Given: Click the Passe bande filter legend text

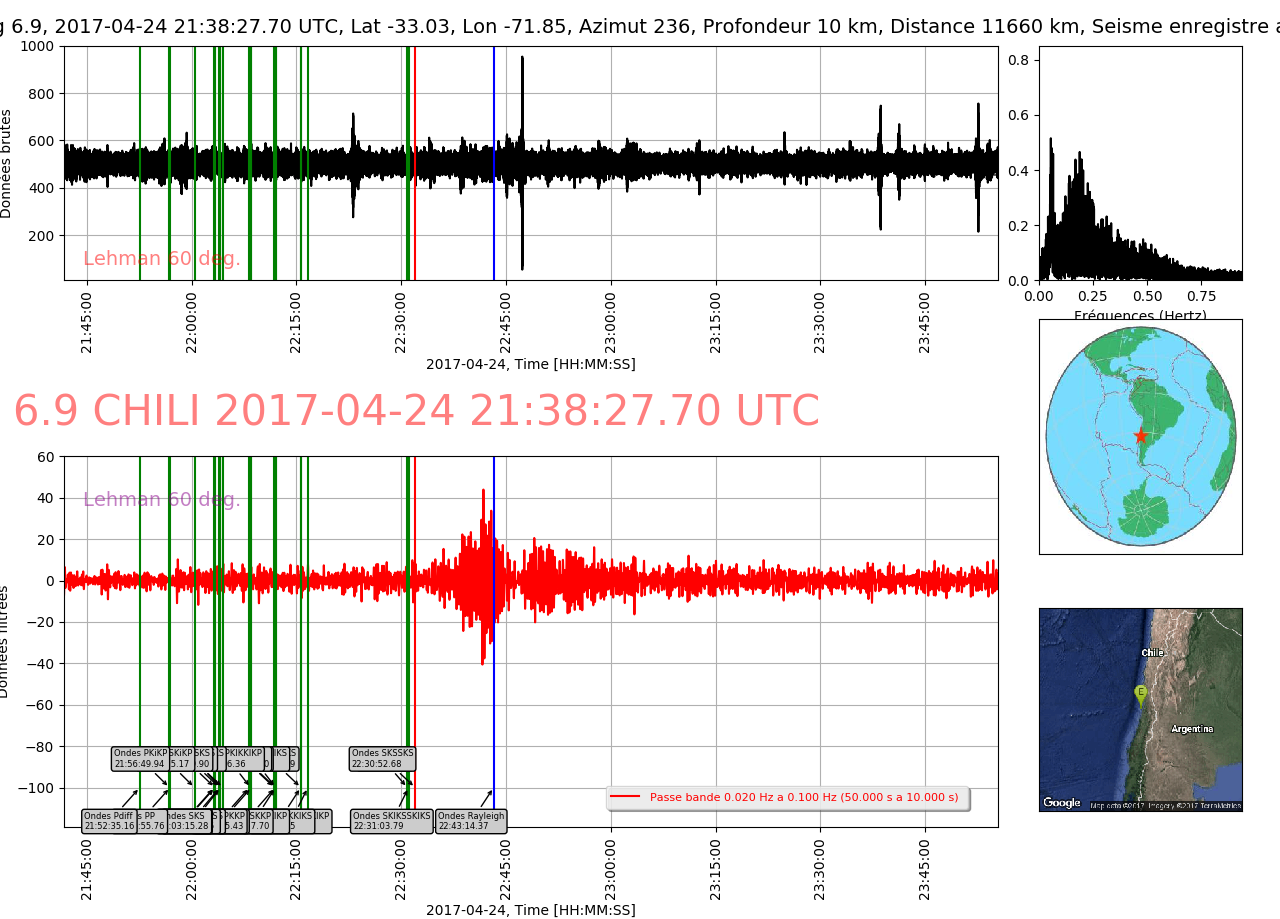Looking at the screenshot, I should (x=803, y=797).
